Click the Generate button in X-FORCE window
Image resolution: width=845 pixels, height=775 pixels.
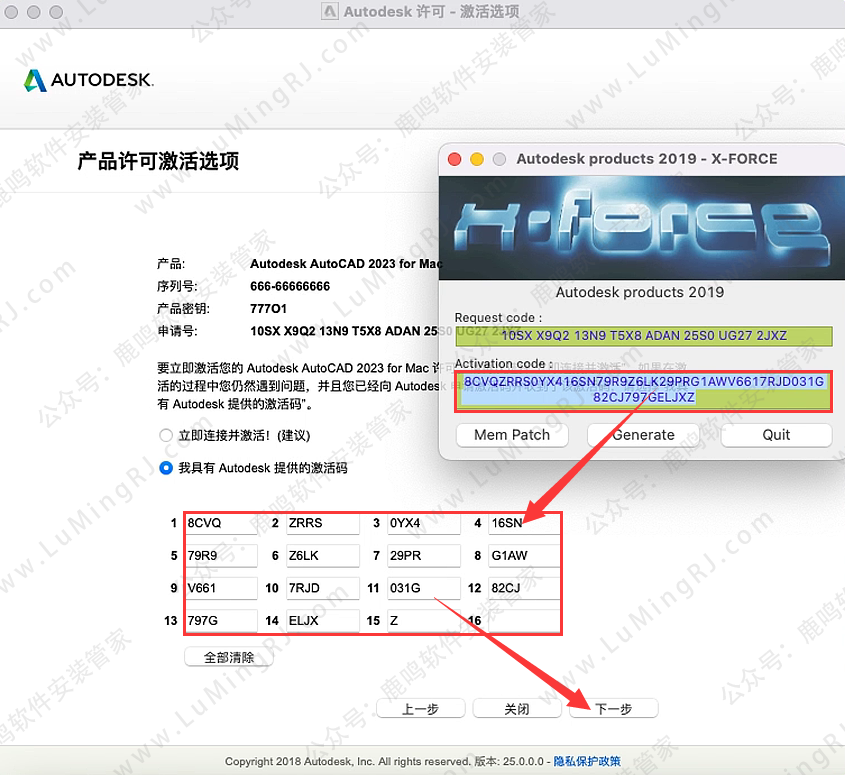(x=643, y=435)
